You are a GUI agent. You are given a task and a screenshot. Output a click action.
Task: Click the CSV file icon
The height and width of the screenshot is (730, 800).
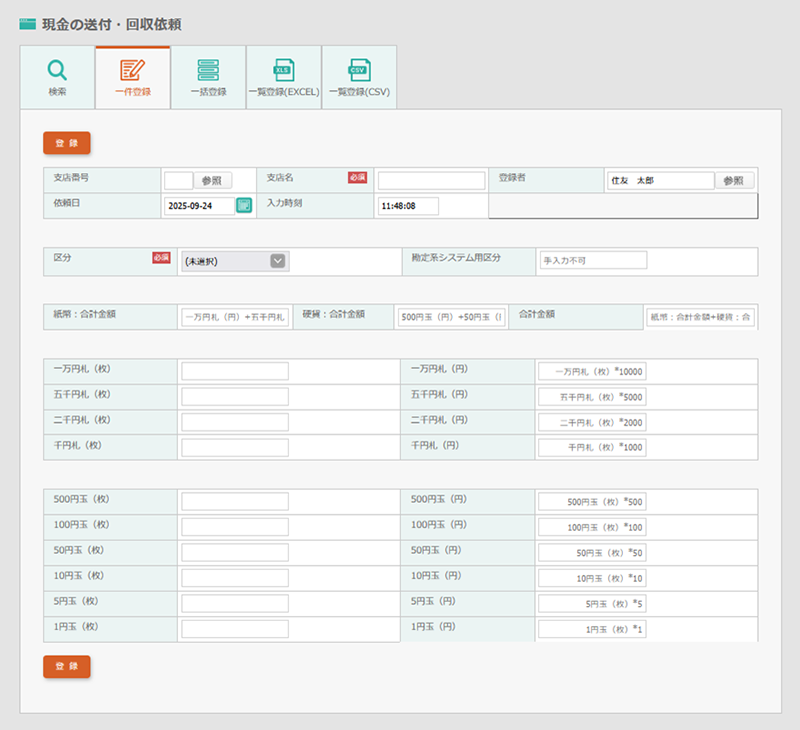[x=358, y=70]
